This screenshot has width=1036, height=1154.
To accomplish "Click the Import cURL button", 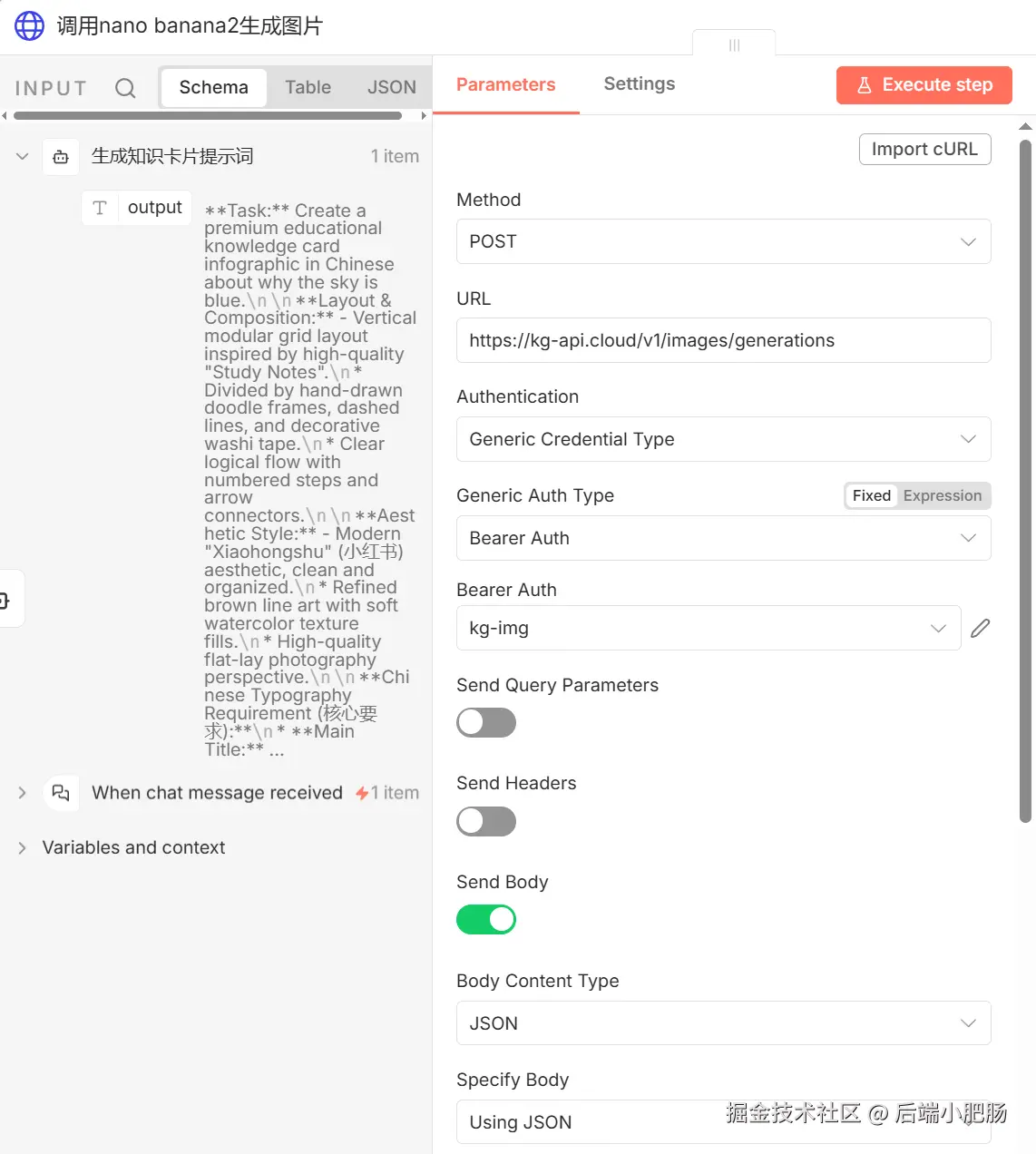I will coord(924,150).
